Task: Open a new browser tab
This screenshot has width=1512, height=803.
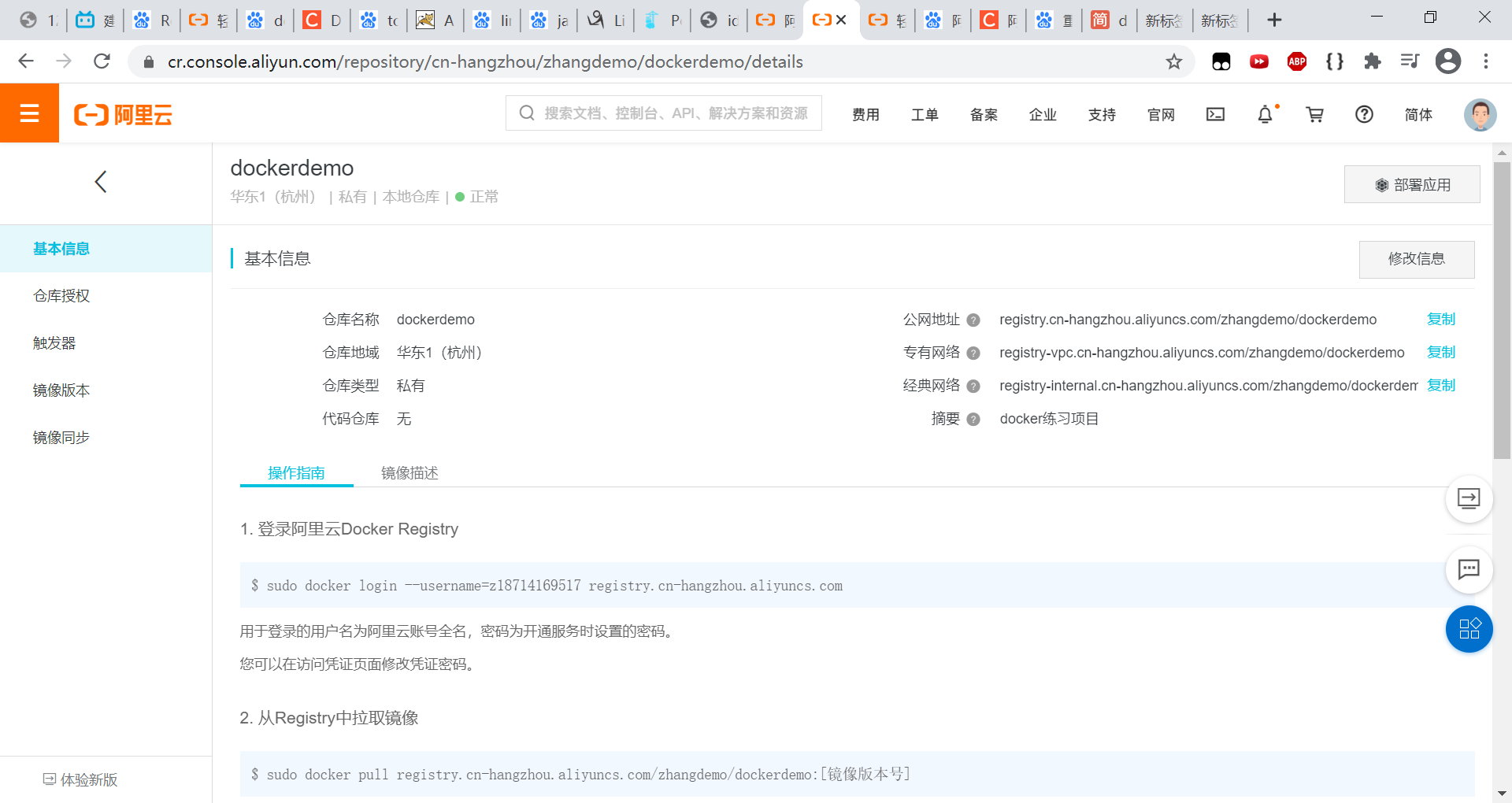Action: pos(1274,20)
